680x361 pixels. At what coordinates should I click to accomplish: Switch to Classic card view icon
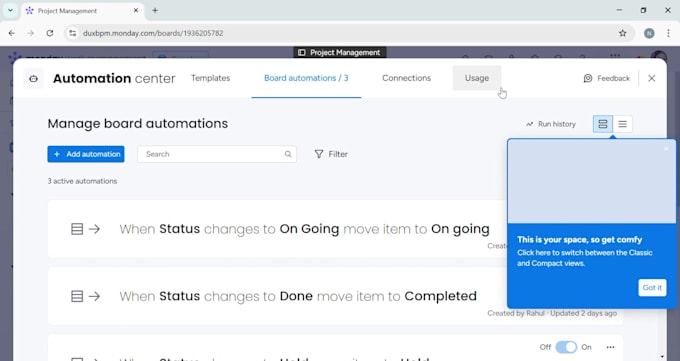coord(603,124)
